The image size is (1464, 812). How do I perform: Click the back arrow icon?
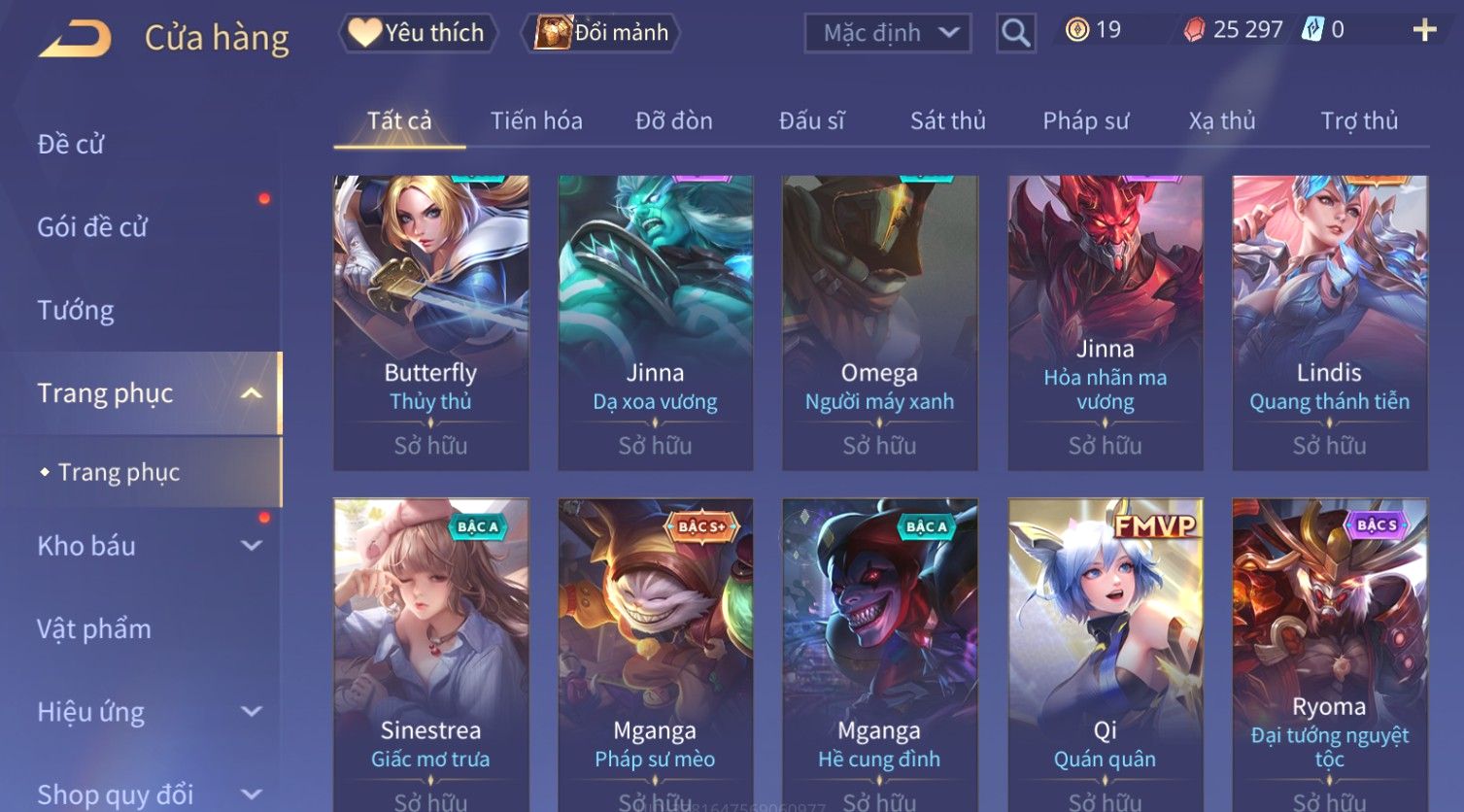pos(76,39)
